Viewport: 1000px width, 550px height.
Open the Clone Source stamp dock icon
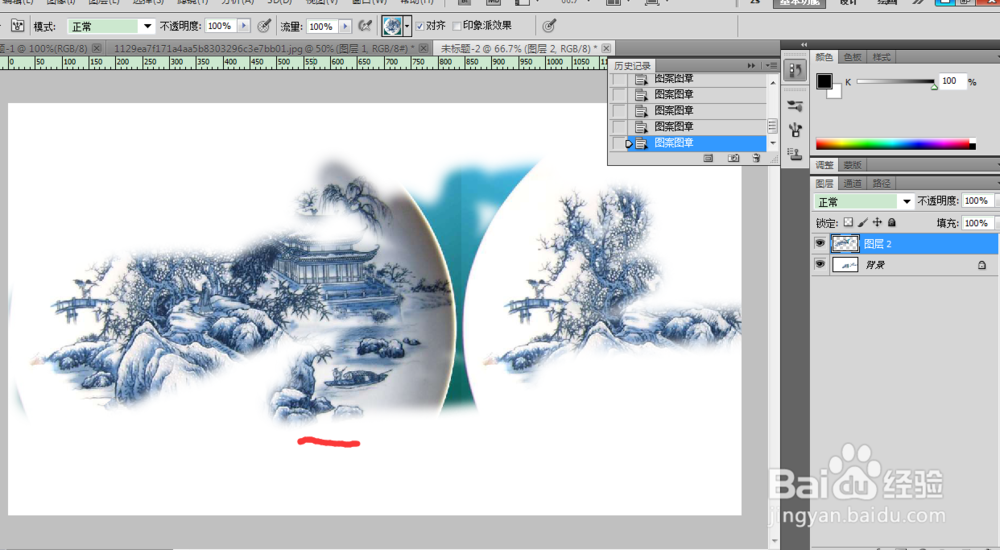pyautogui.click(x=795, y=154)
